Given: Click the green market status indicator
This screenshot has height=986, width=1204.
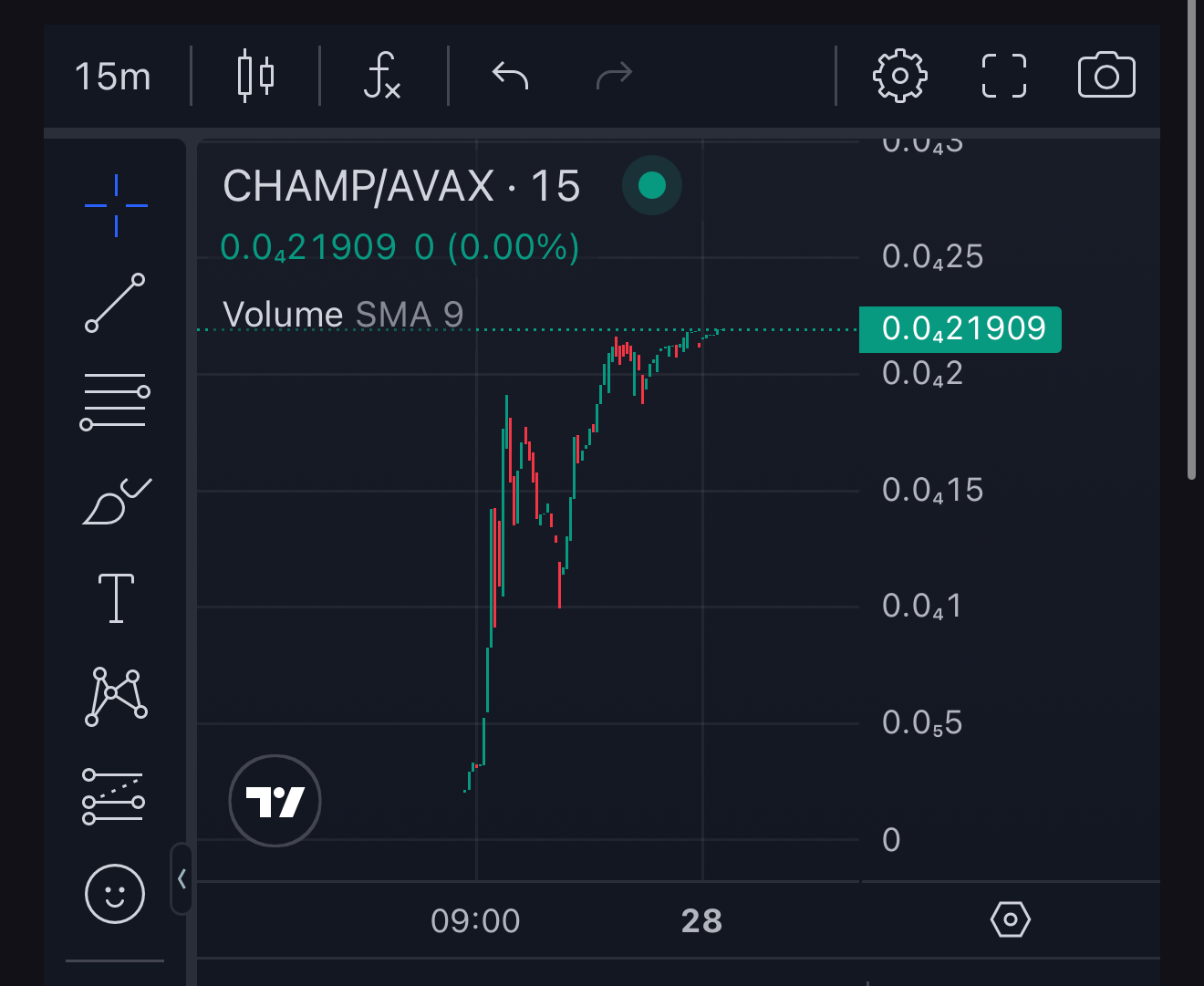Looking at the screenshot, I should coord(652,185).
